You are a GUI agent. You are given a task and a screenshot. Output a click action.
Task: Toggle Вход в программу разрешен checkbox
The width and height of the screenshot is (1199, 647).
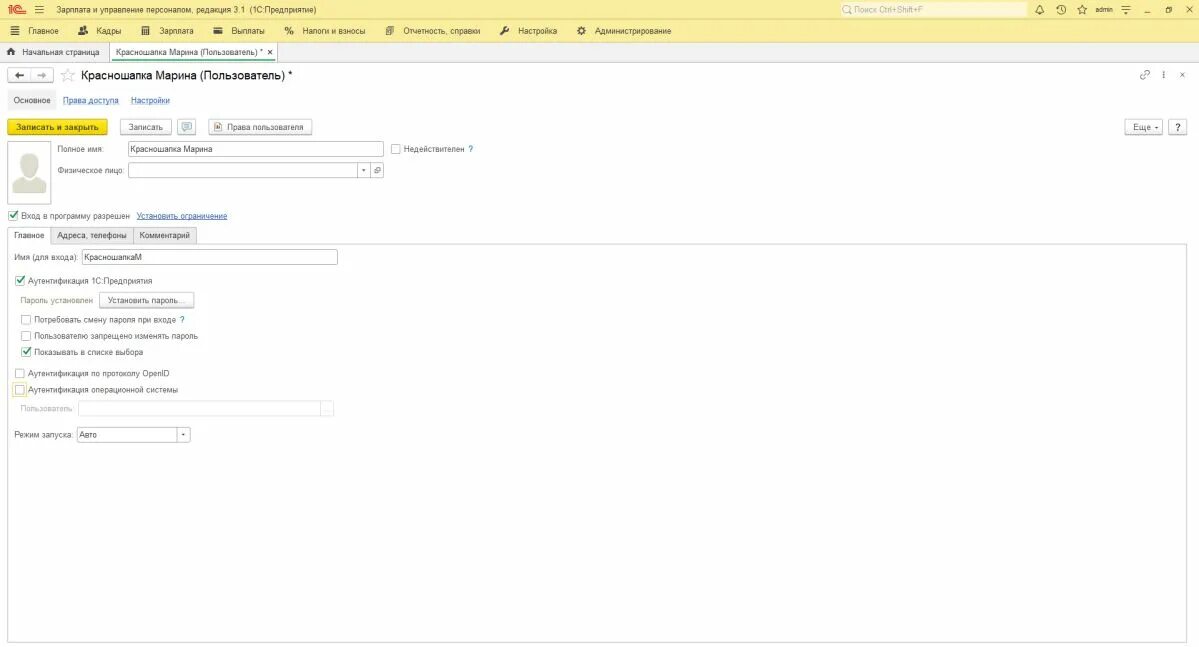point(13,216)
